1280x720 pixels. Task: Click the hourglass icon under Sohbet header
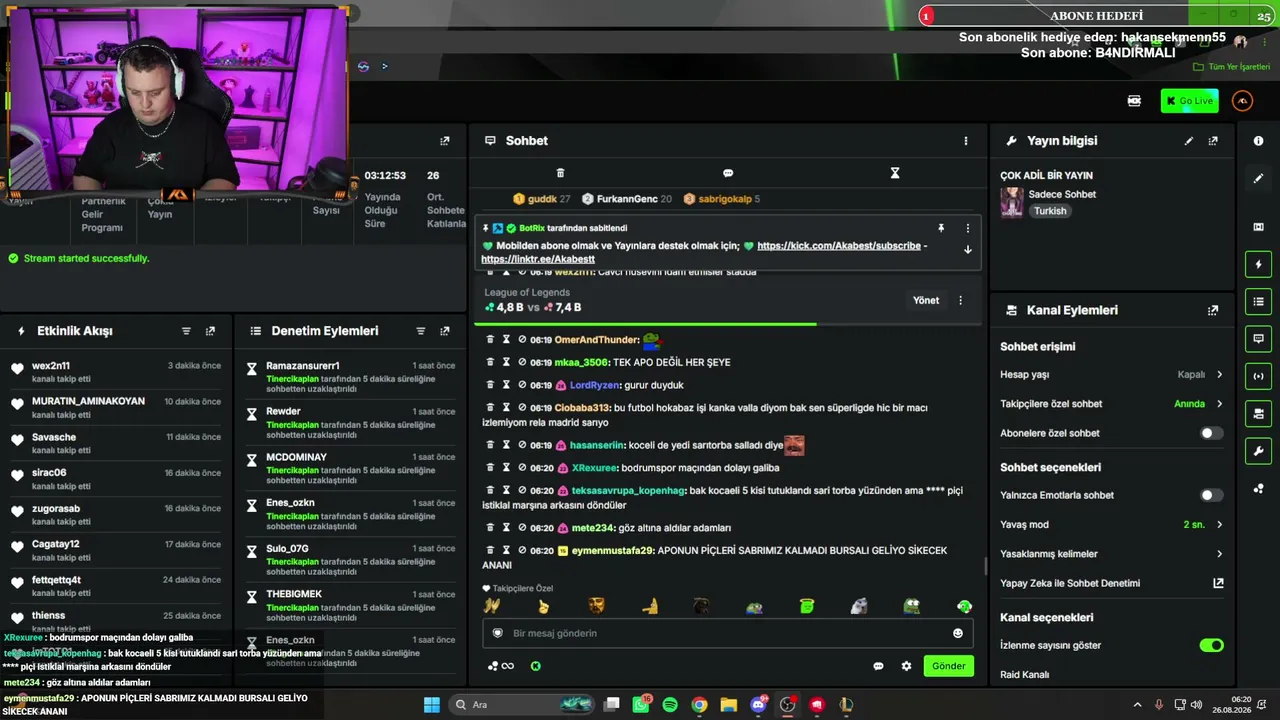895,173
